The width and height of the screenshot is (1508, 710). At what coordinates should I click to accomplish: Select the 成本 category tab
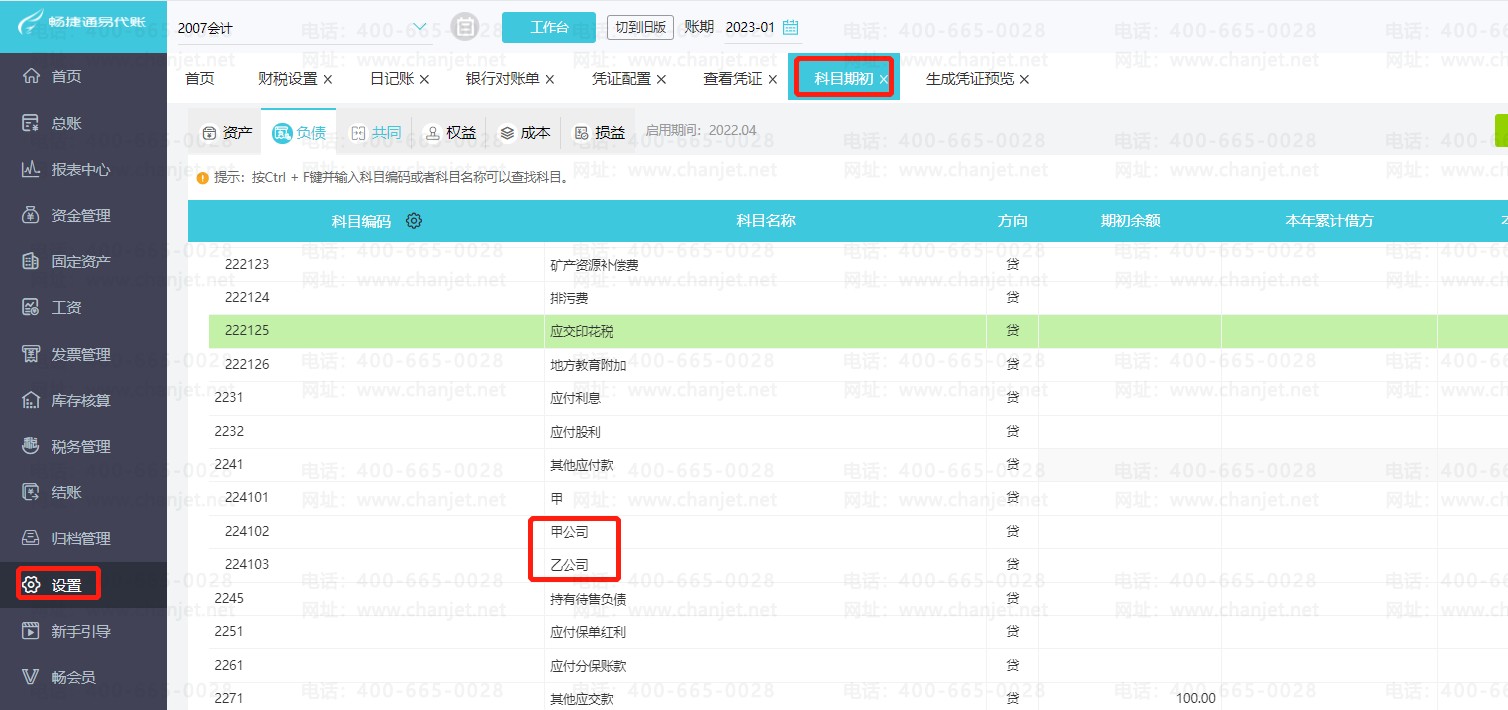(x=525, y=133)
